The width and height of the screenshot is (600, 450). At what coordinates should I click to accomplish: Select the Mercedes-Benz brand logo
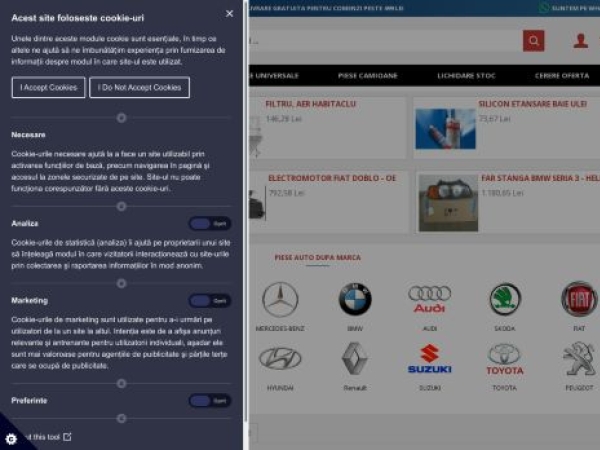coord(280,300)
